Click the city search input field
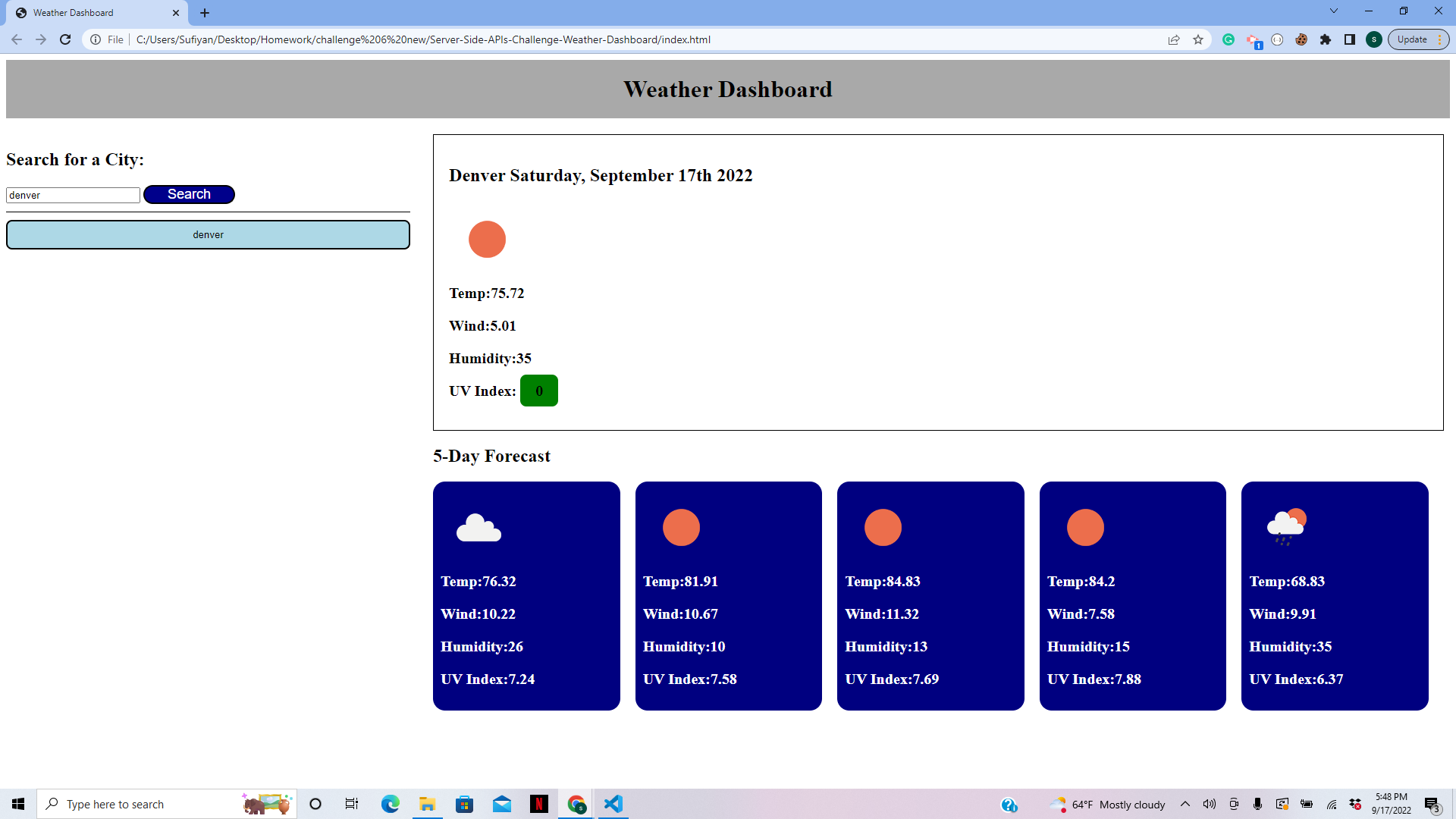The image size is (1456, 819). tap(73, 195)
